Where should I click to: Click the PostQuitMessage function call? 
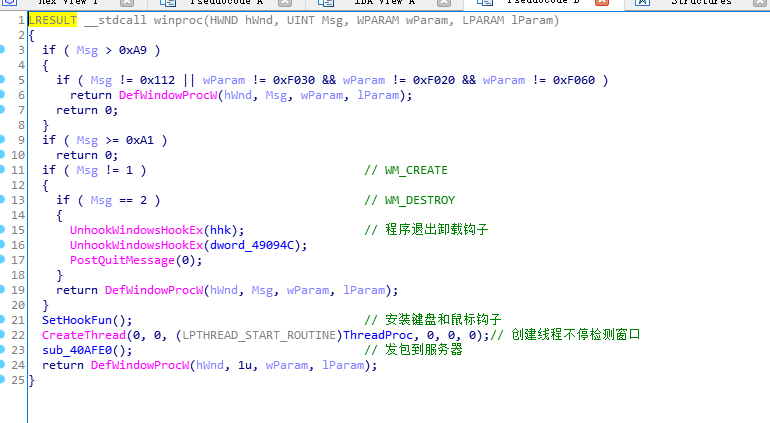click(122, 260)
